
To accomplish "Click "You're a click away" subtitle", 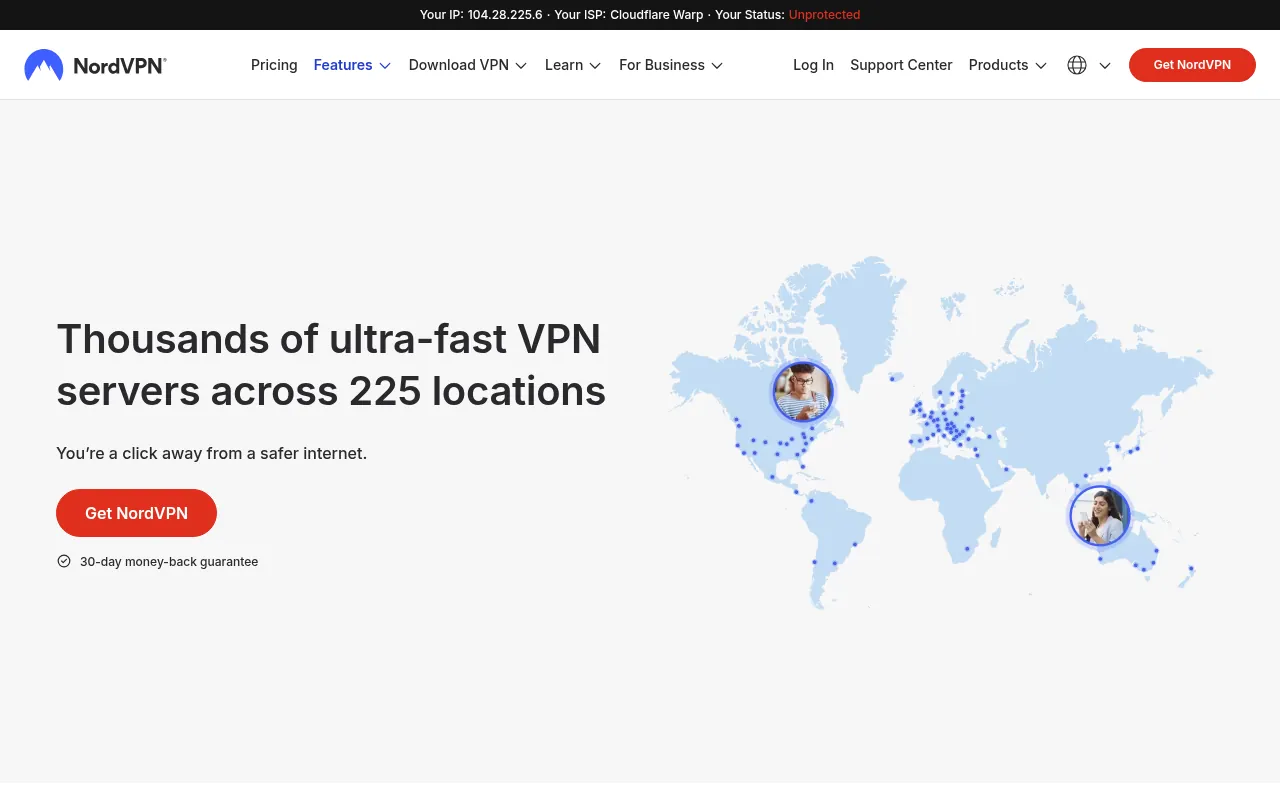I will click(211, 453).
